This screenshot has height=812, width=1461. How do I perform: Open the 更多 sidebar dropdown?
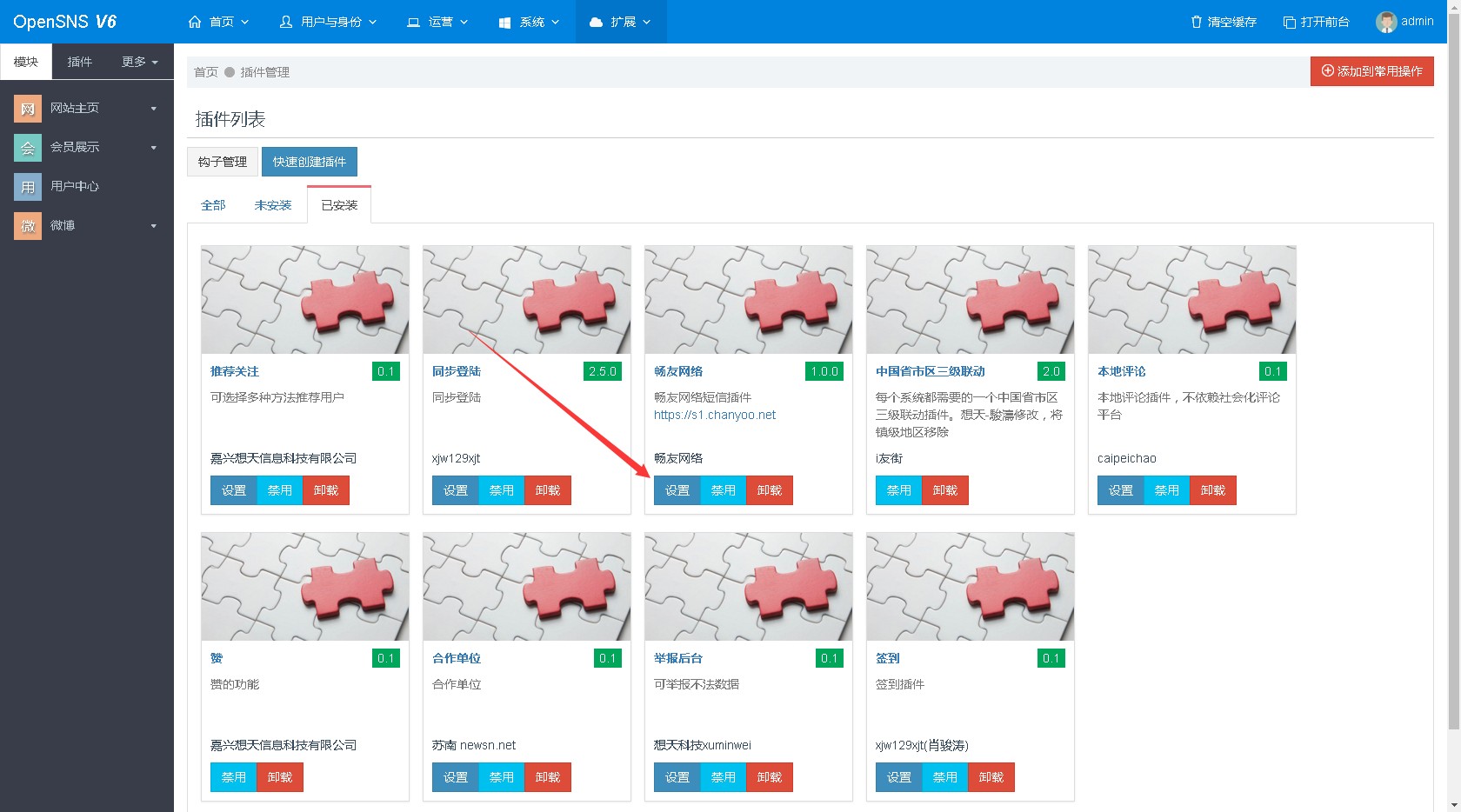pos(140,62)
